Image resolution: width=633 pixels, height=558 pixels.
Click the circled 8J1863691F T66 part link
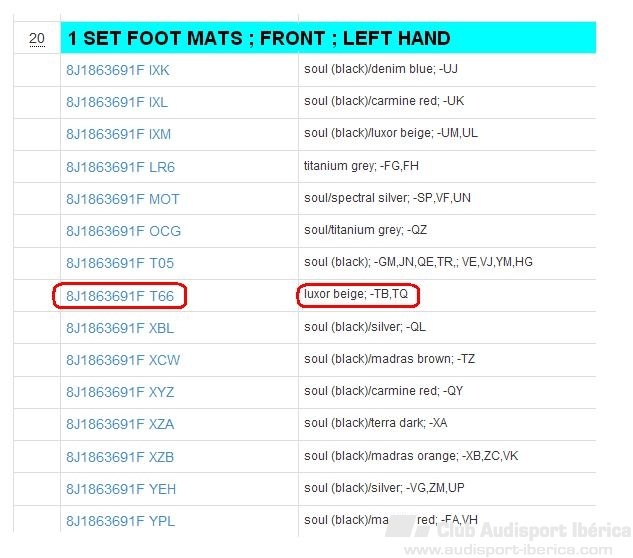(120, 296)
